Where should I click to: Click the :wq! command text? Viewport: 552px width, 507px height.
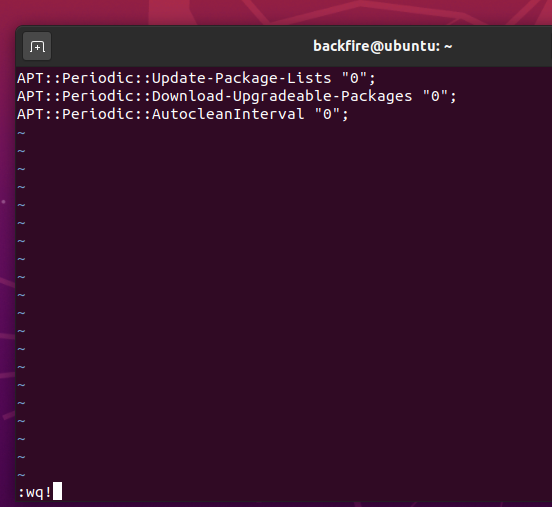pos(34,492)
